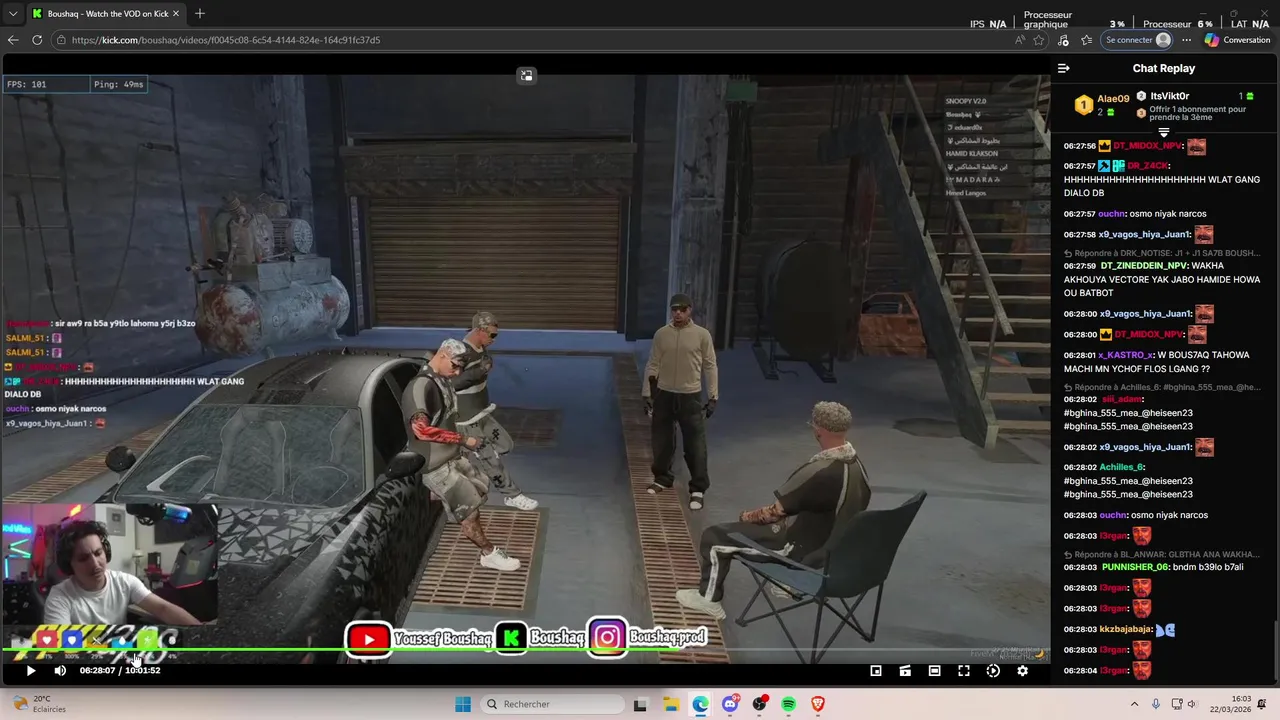This screenshot has height=720, width=1280.
Task: Open Copilot Conversation button
Action: 1238,40
